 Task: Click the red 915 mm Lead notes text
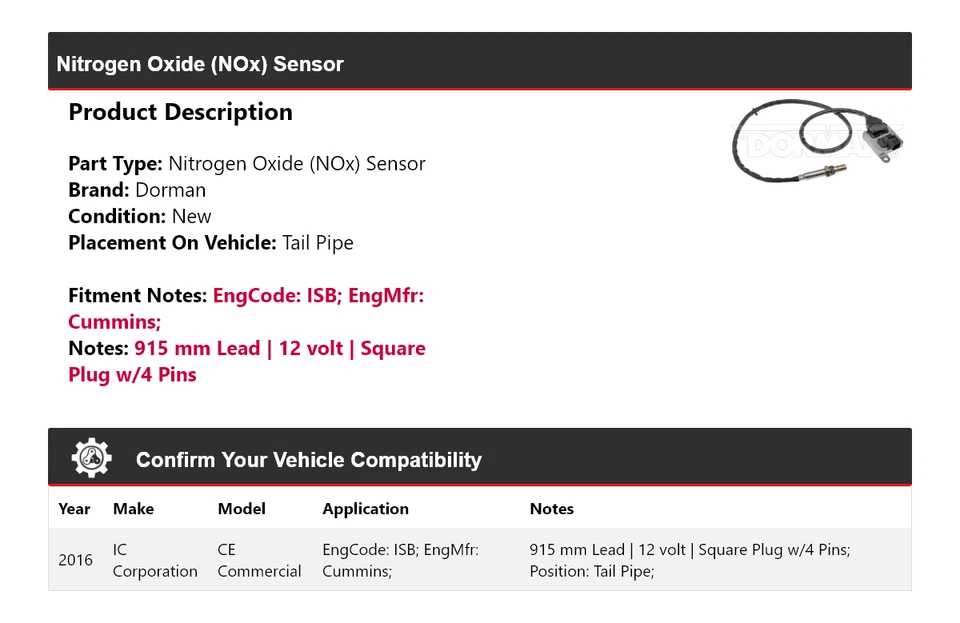tap(279, 349)
